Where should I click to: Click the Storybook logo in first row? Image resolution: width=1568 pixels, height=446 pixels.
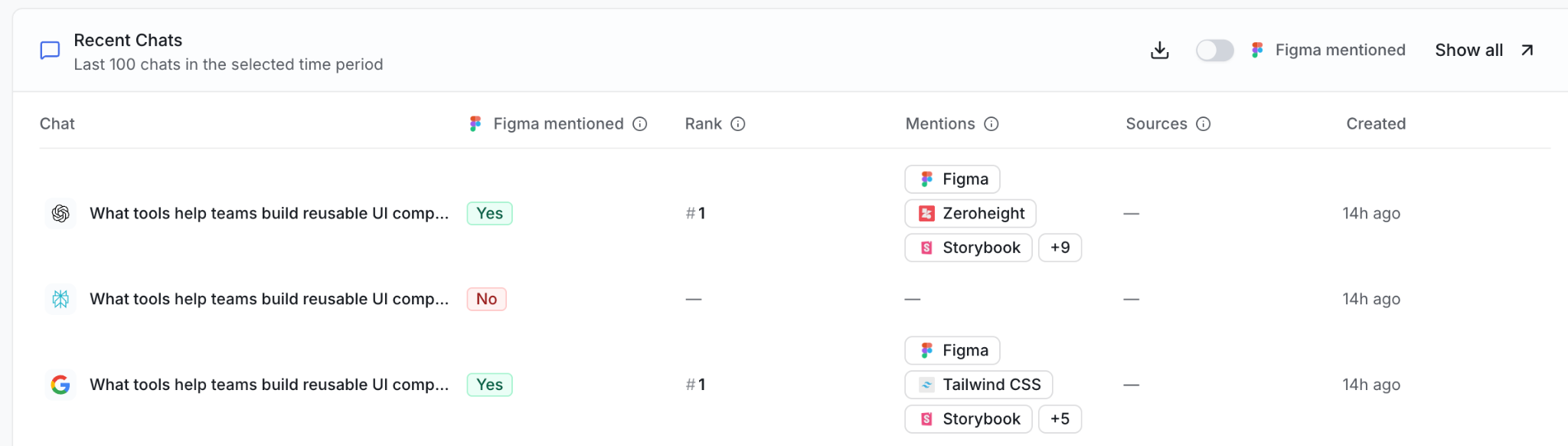[926, 248]
